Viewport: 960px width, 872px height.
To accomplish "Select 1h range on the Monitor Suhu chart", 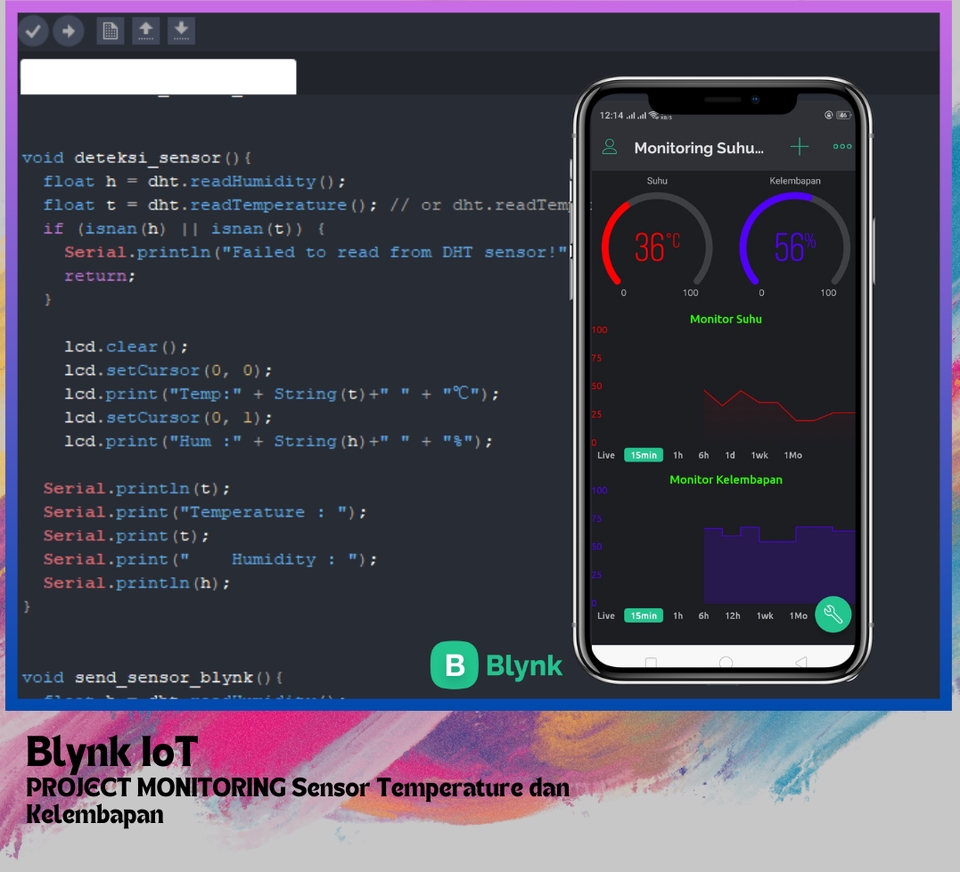I will pos(678,455).
